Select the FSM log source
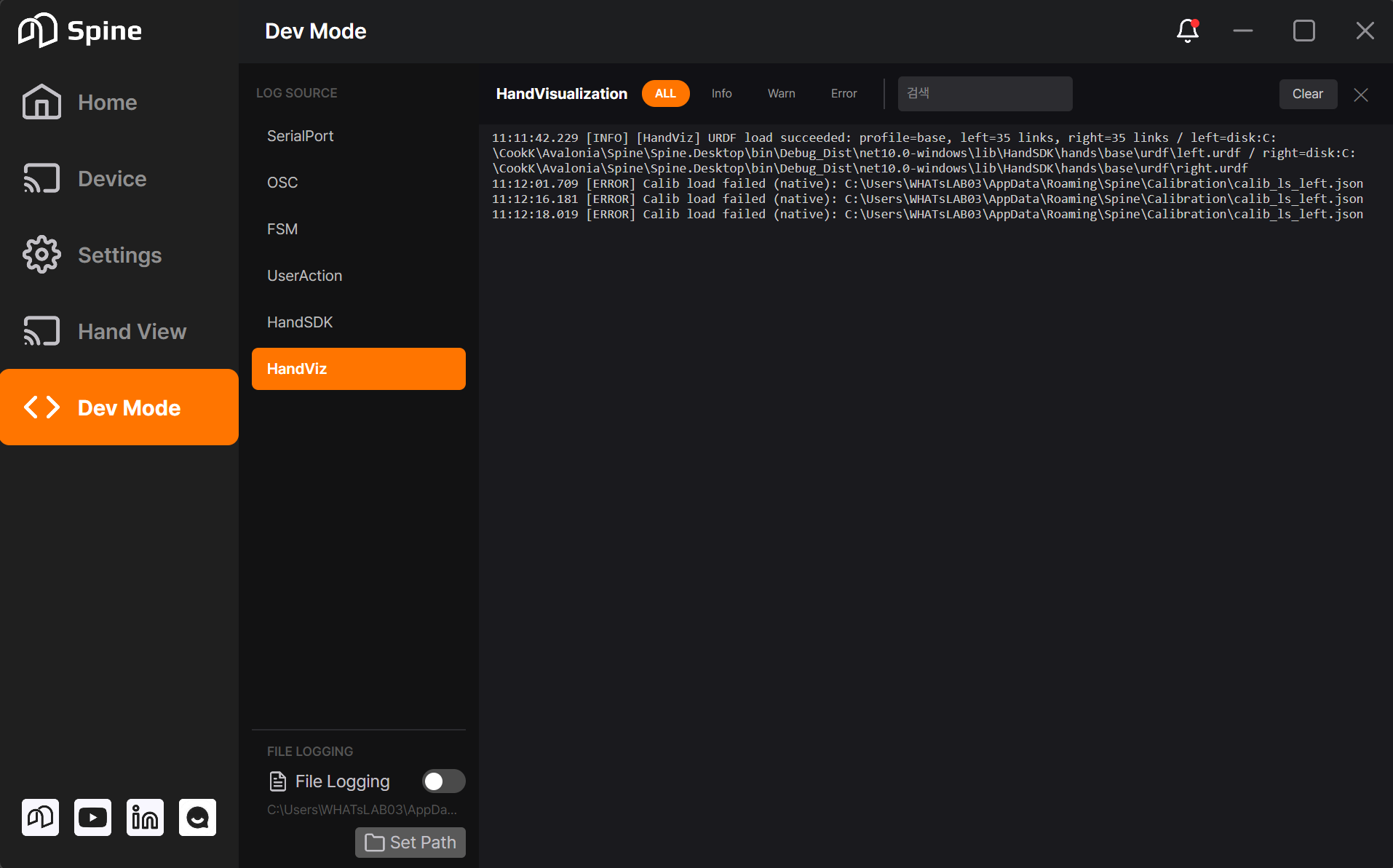The image size is (1393, 868). tap(359, 229)
